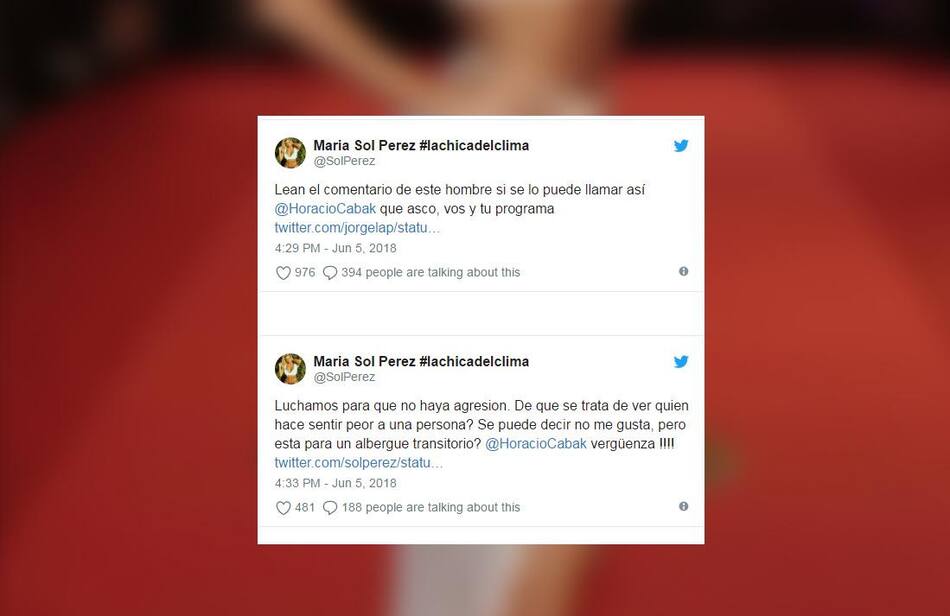This screenshot has height=616, width=950.
Task: Follow the twitter.com/jorgelap/statu… link
Action: pos(357,228)
